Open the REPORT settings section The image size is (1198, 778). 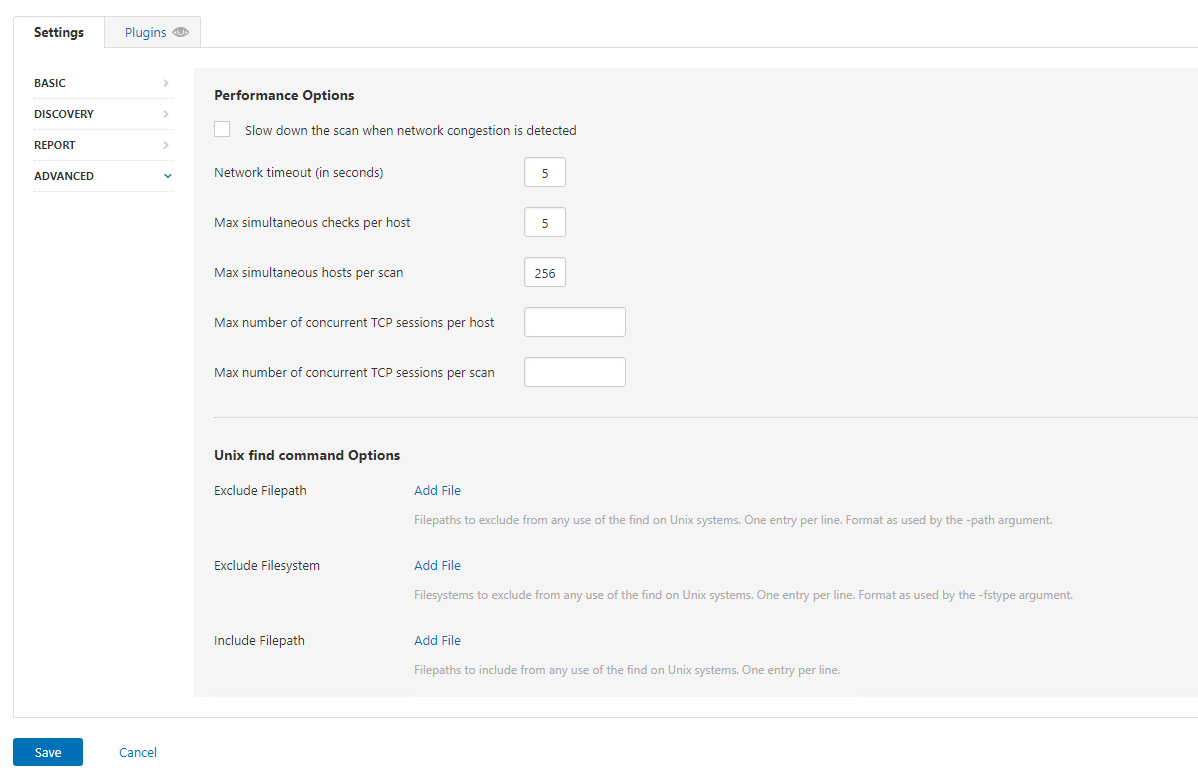[x=103, y=145]
